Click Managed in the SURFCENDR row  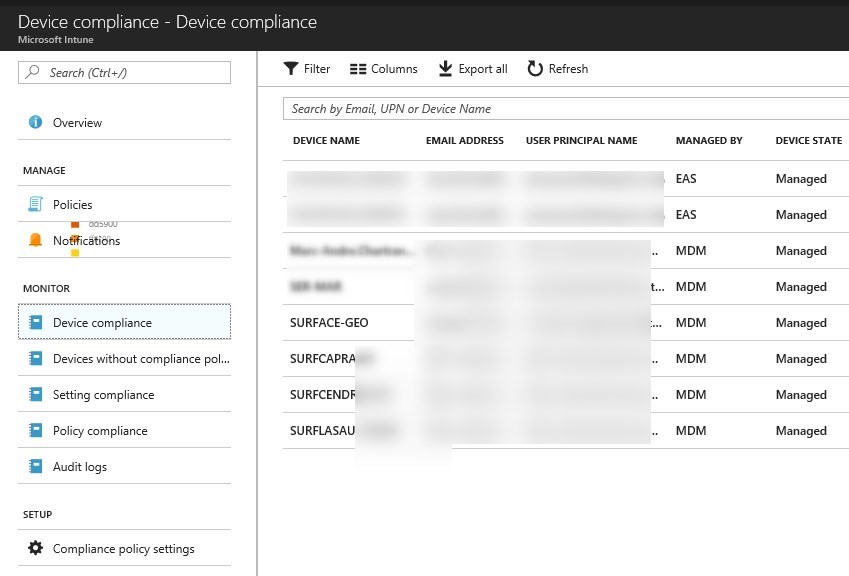801,395
